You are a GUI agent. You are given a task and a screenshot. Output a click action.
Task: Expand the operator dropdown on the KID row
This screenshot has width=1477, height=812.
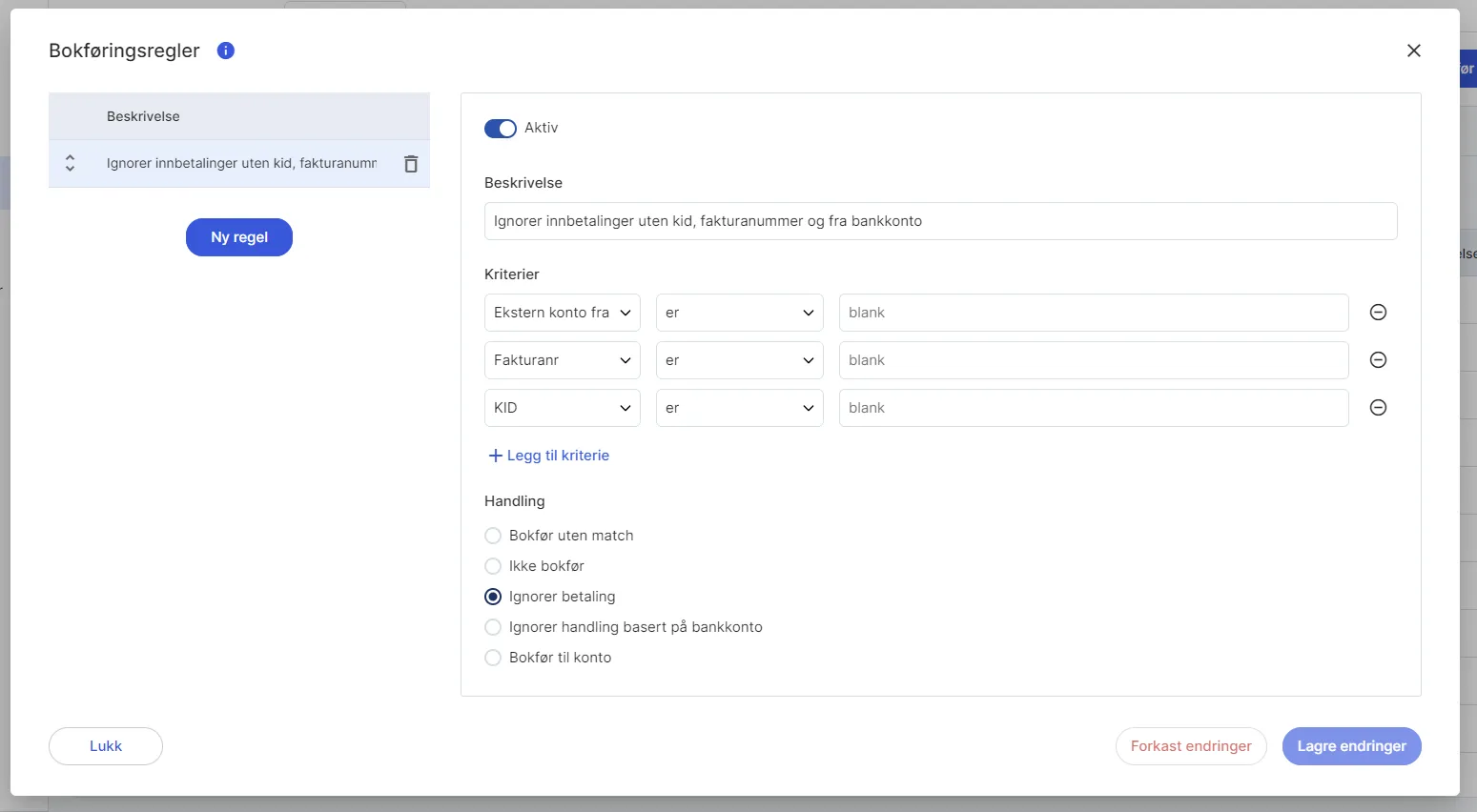pyautogui.click(x=739, y=408)
